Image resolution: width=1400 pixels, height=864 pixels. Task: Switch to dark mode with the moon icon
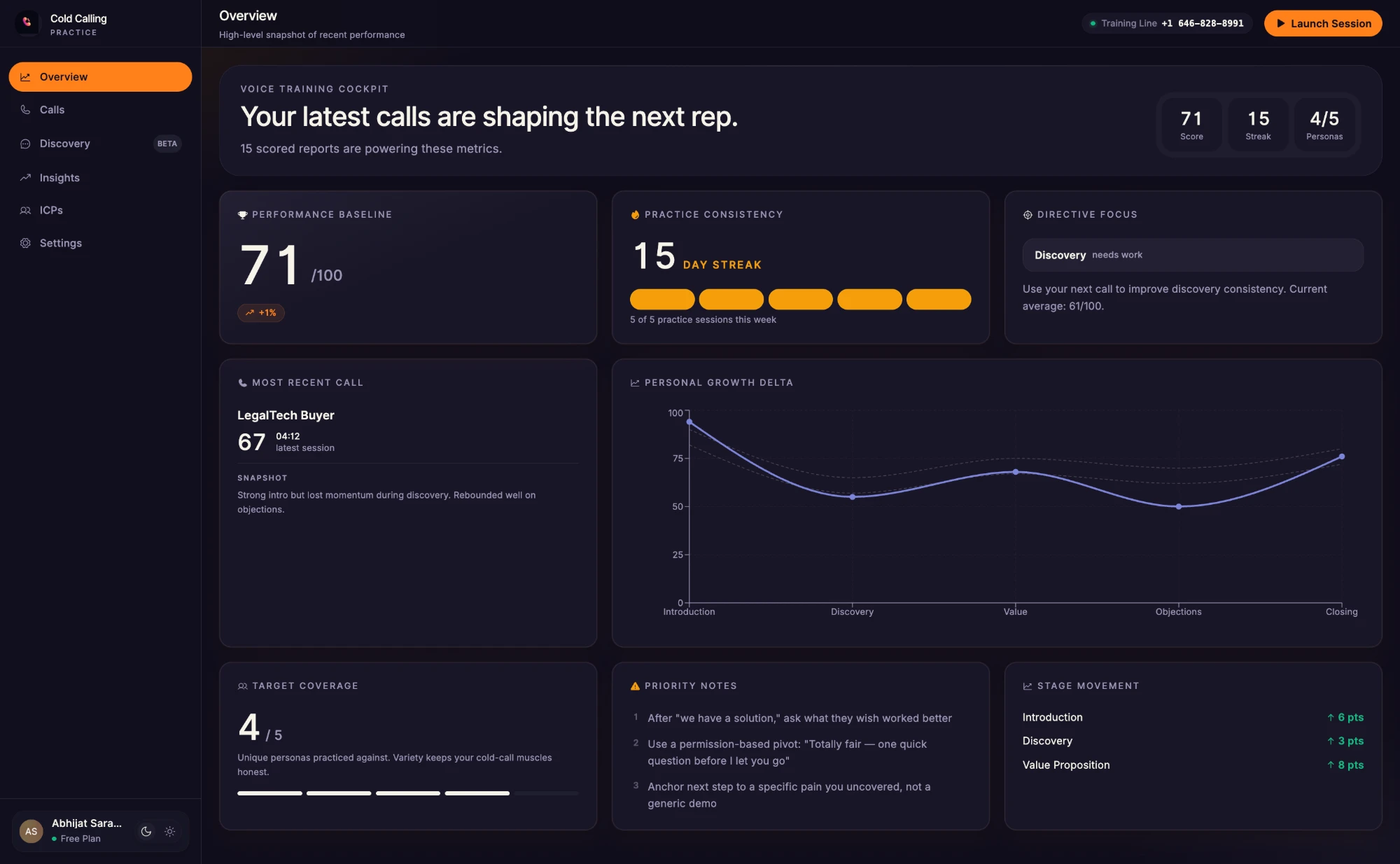(x=146, y=832)
